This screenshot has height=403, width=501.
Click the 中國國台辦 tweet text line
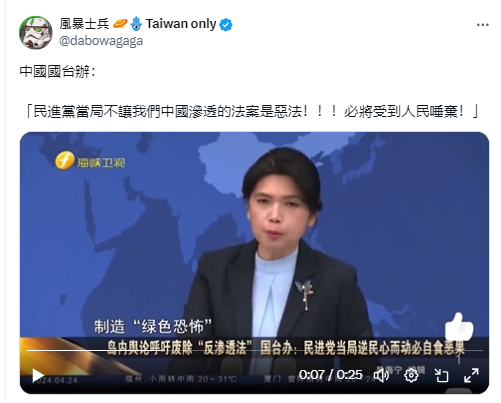57,72
